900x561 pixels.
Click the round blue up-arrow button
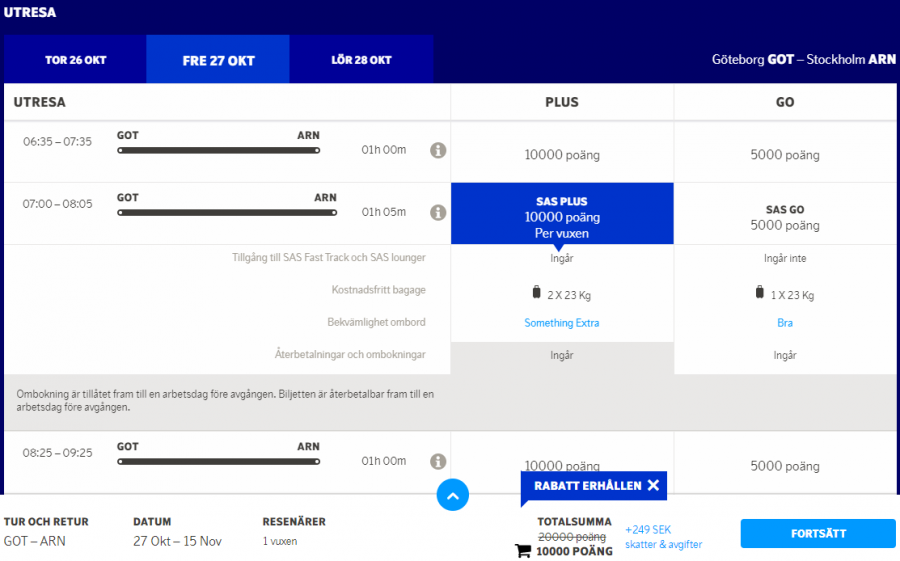click(452, 494)
